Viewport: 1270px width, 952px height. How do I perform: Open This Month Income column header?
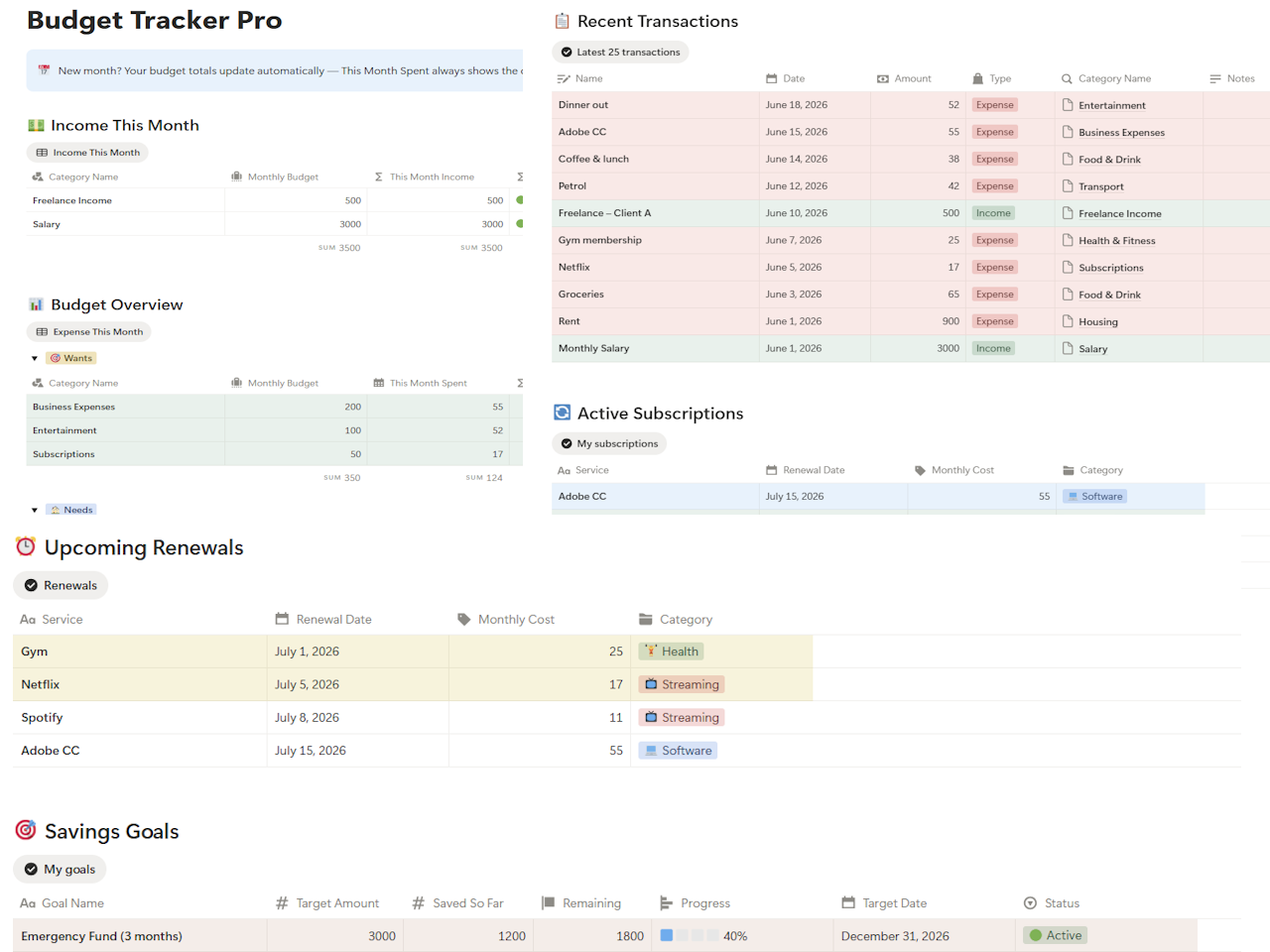tap(424, 177)
